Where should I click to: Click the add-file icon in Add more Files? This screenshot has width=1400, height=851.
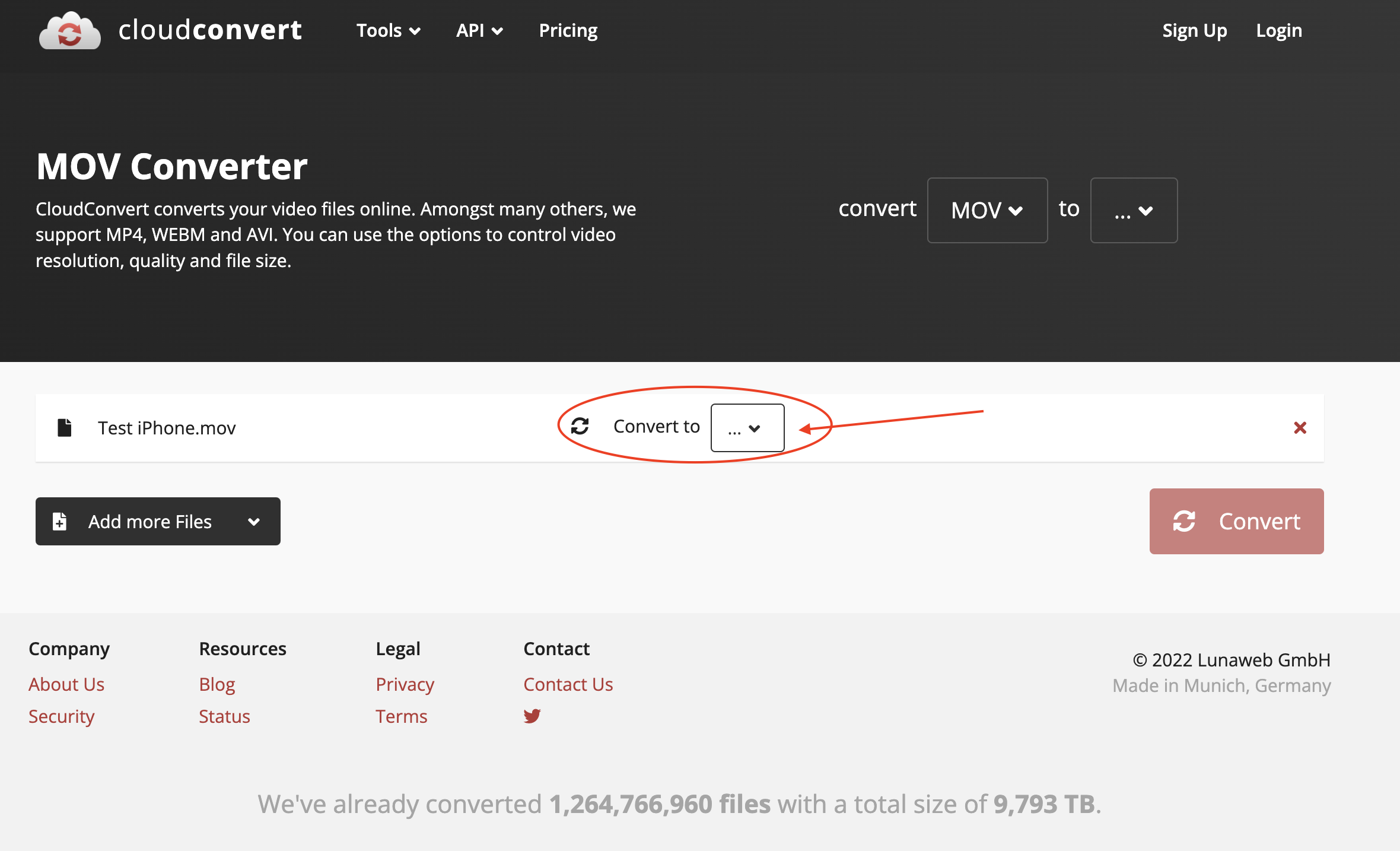click(60, 522)
